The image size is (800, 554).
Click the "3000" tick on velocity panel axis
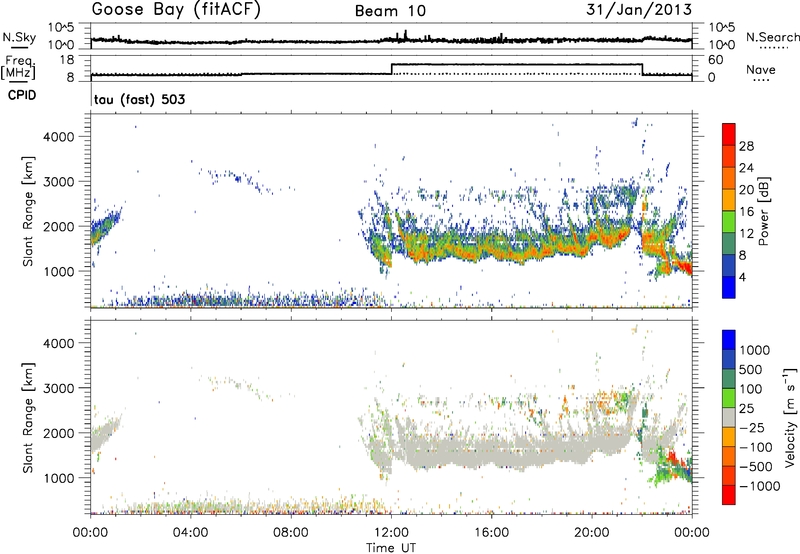(x=59, y=388)
